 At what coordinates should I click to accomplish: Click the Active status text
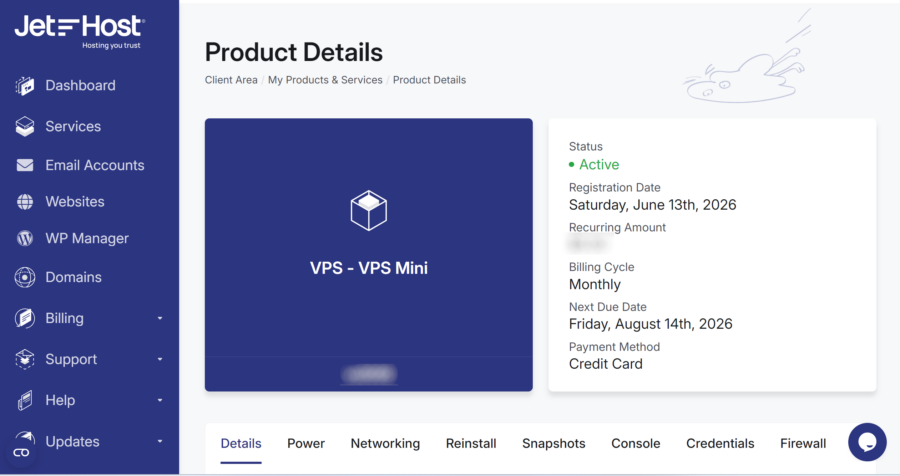point(599,165)
